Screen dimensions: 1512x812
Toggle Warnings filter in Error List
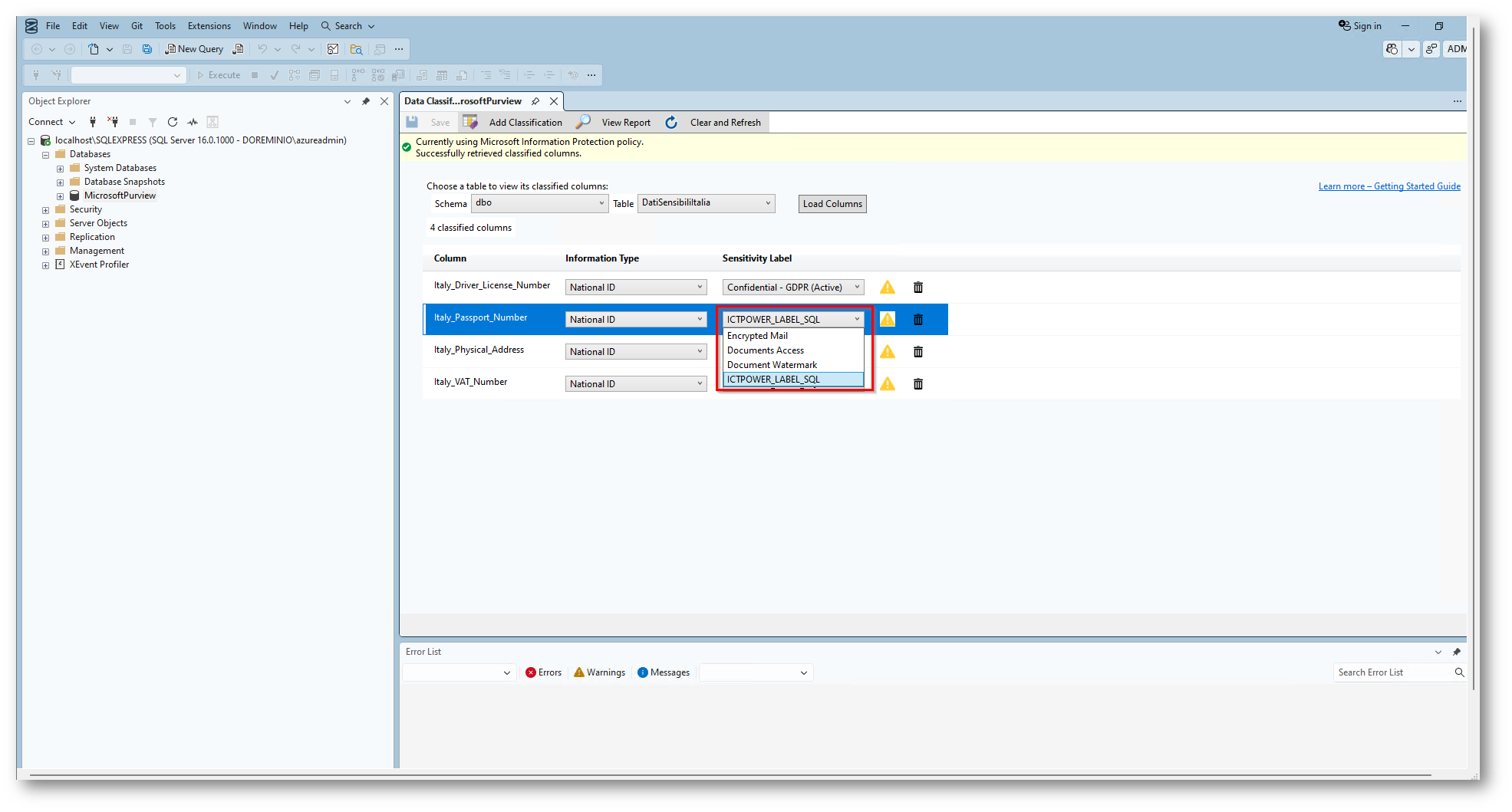pyautogui.click(x=599, y=672)
